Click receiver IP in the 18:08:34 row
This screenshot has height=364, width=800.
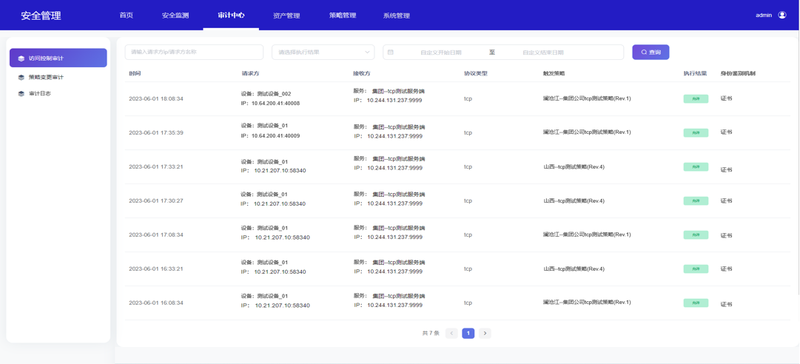pyautogui.click(x=394, y=100)
